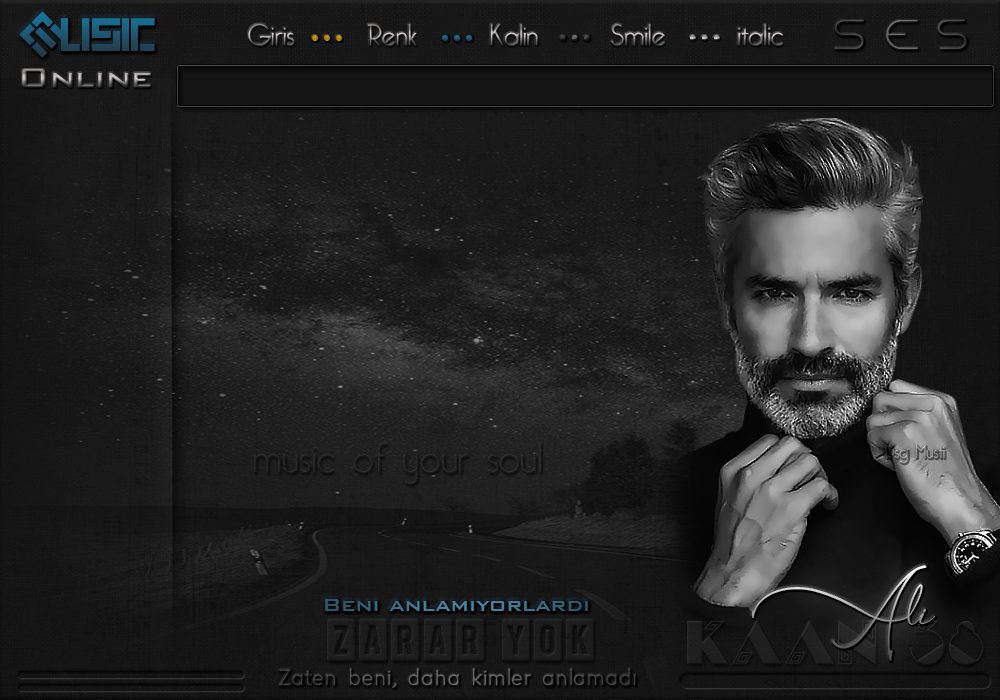Click the KAAN 38 lettering
Viewport: 1000px width, 700px height.
pyautogui.click(x=835, y=643)
